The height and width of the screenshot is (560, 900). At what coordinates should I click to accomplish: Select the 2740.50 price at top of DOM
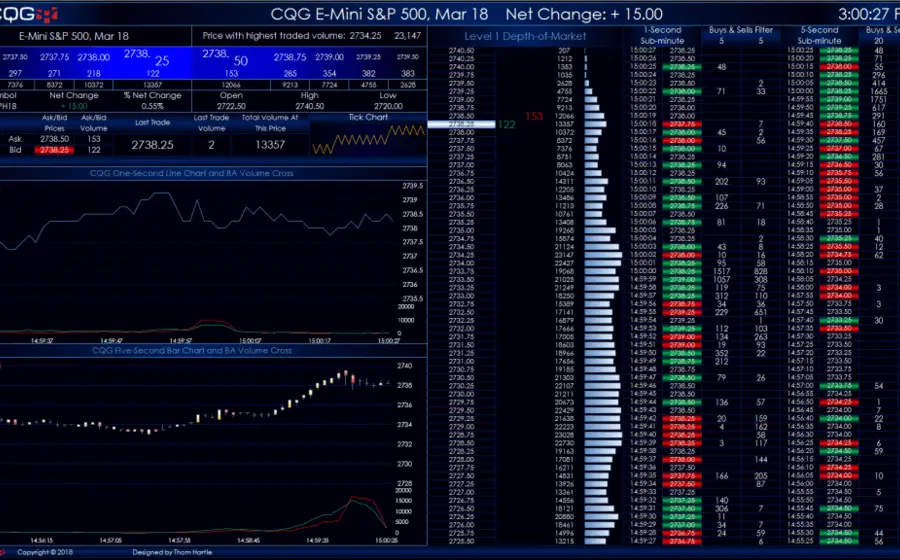(461, 50)
